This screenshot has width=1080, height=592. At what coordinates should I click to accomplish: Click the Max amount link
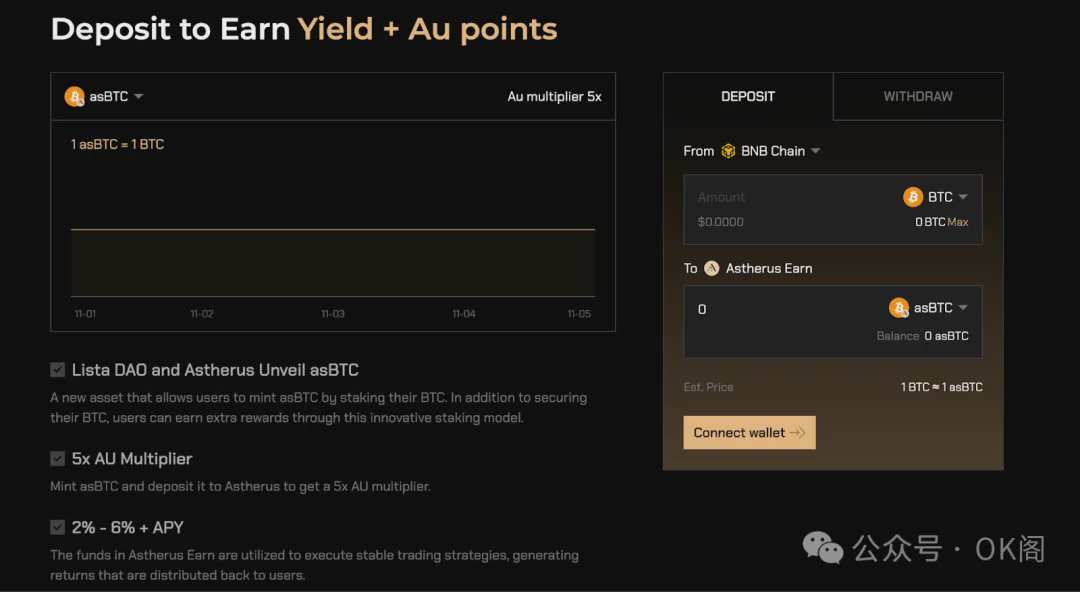coord(958,222)
